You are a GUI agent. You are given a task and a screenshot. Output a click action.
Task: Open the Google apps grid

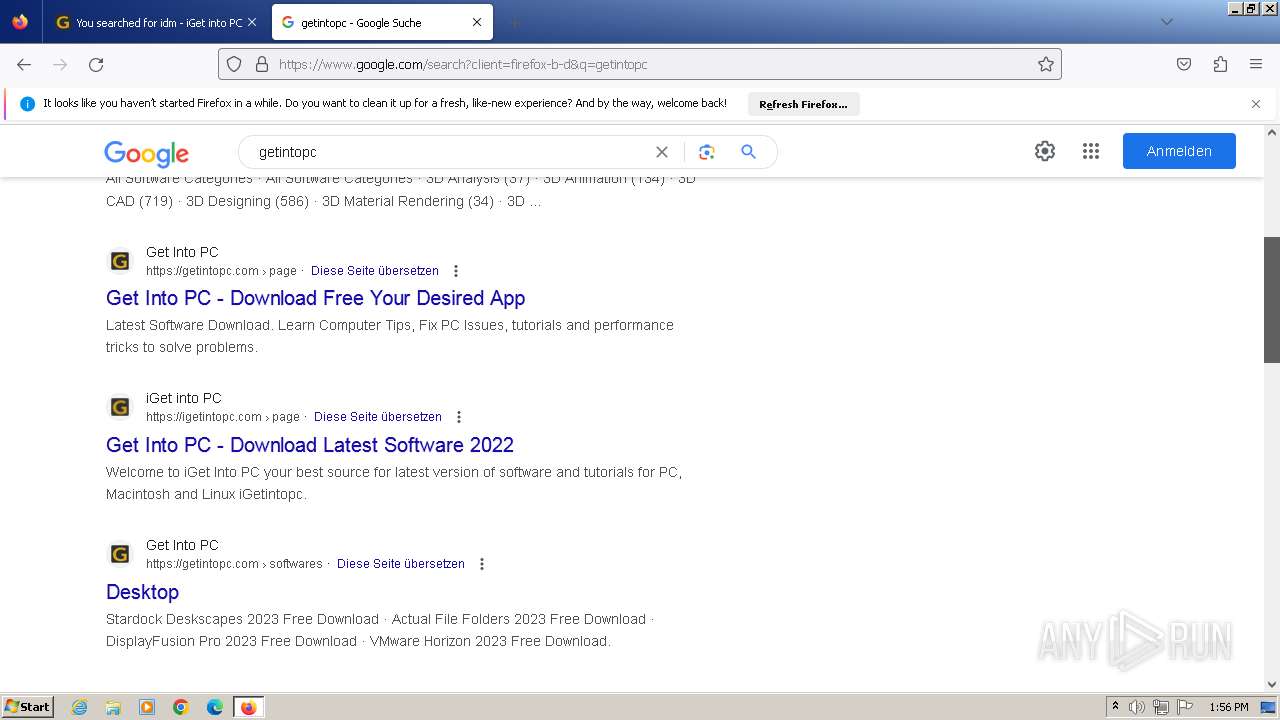(1091, 151)
